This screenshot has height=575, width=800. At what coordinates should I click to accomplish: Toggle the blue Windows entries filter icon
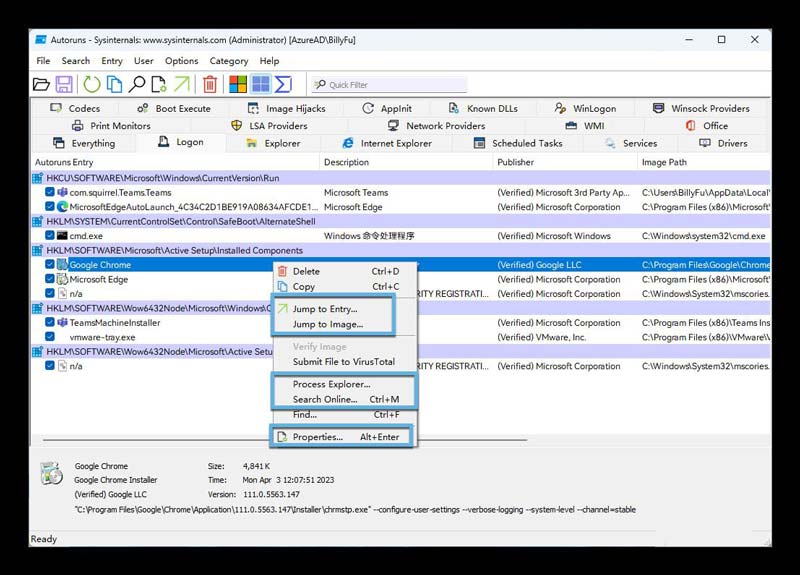[x=261, y=84]
